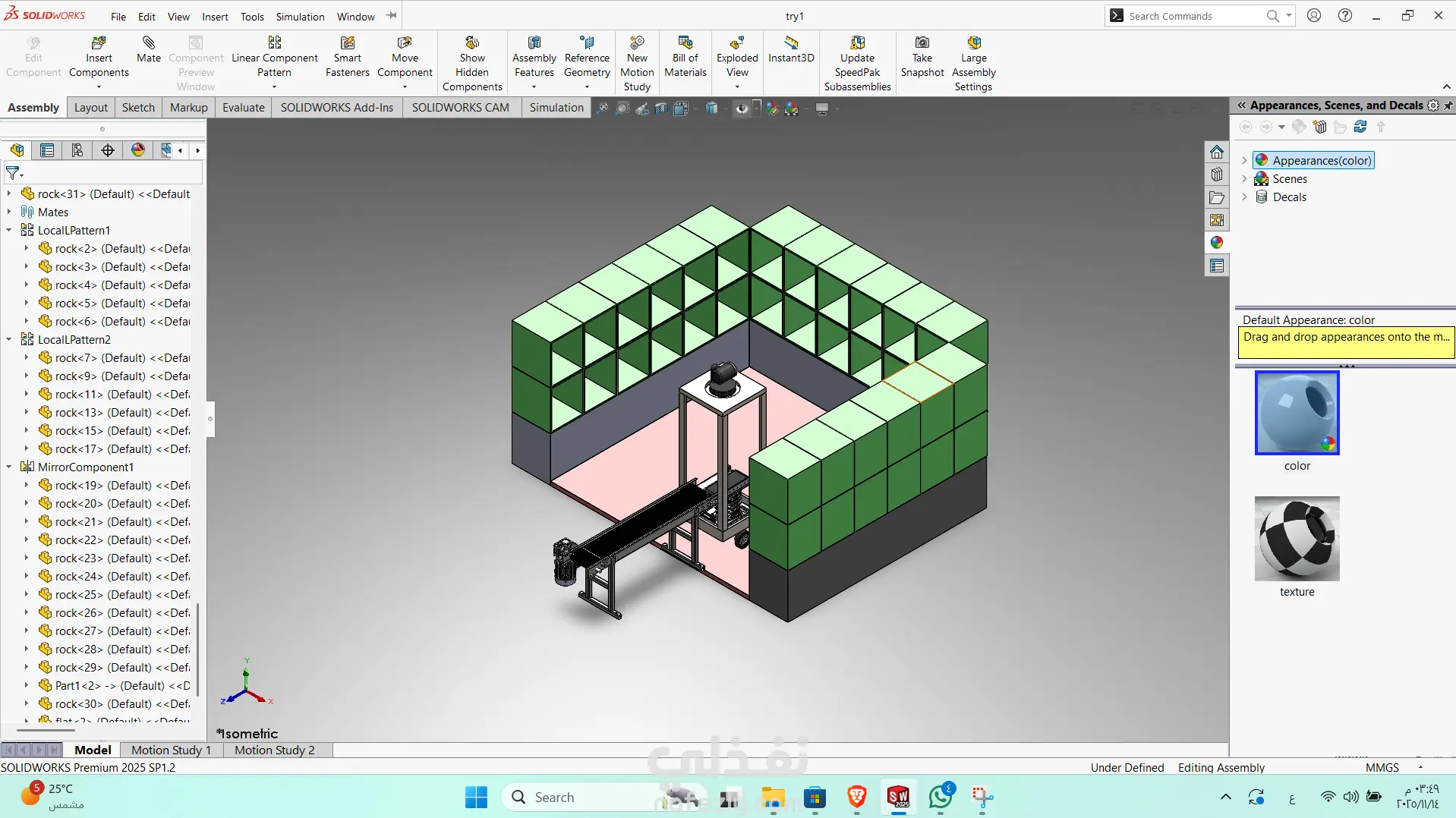Image resolution: width=1456 pixels, height=818 pixels.
Task: Switch to PropertyManager tab
Action: point(47,150)
